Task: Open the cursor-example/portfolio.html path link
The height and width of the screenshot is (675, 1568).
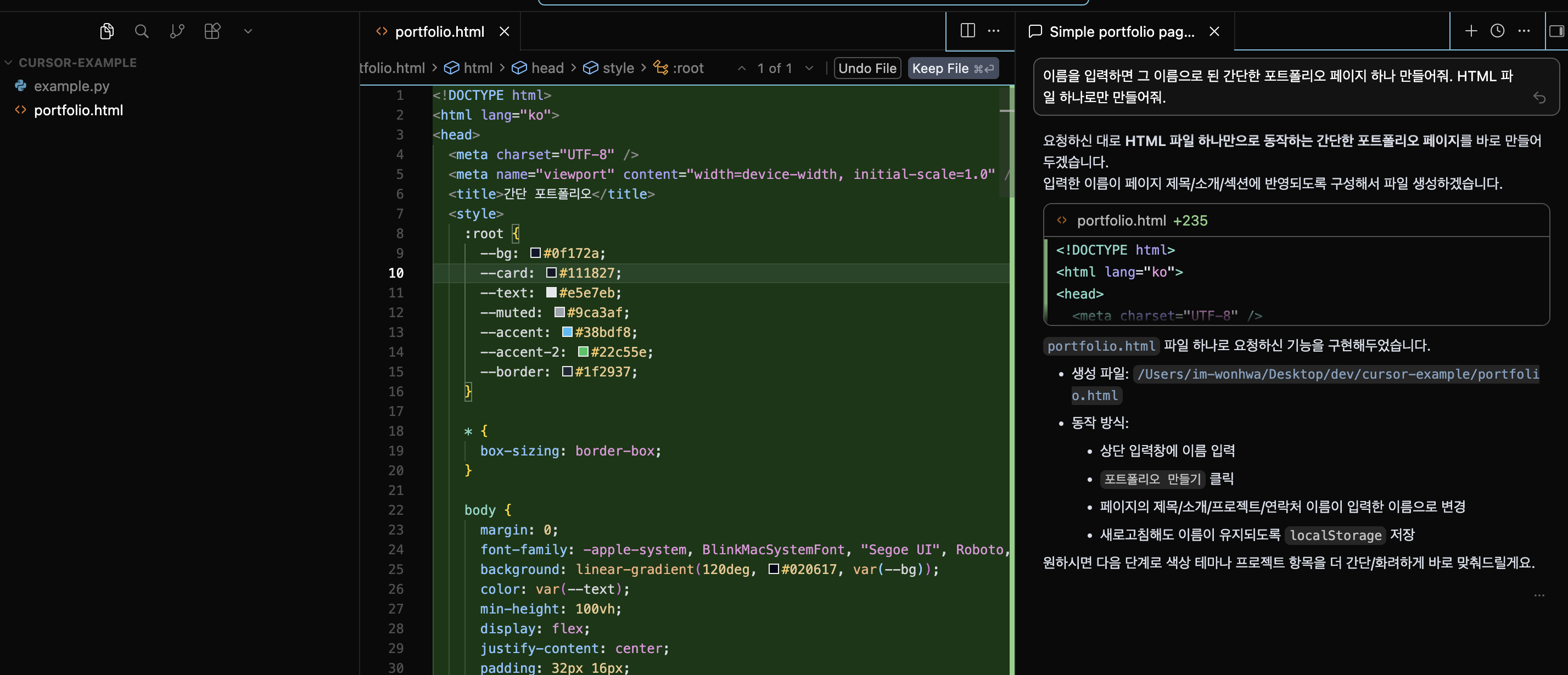Action: point(1307,385)
